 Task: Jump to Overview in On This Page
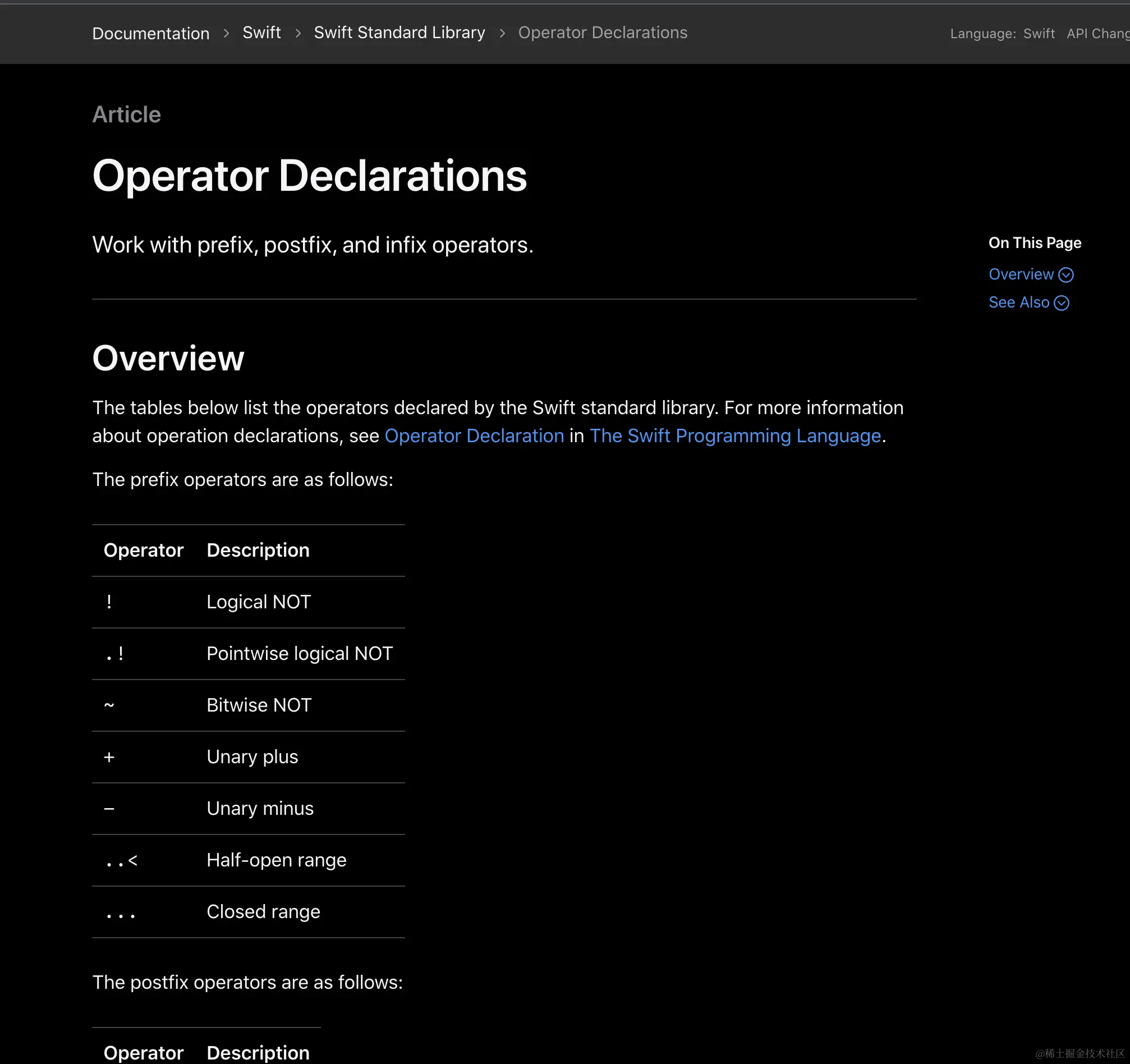click(x=1021, y=274)
